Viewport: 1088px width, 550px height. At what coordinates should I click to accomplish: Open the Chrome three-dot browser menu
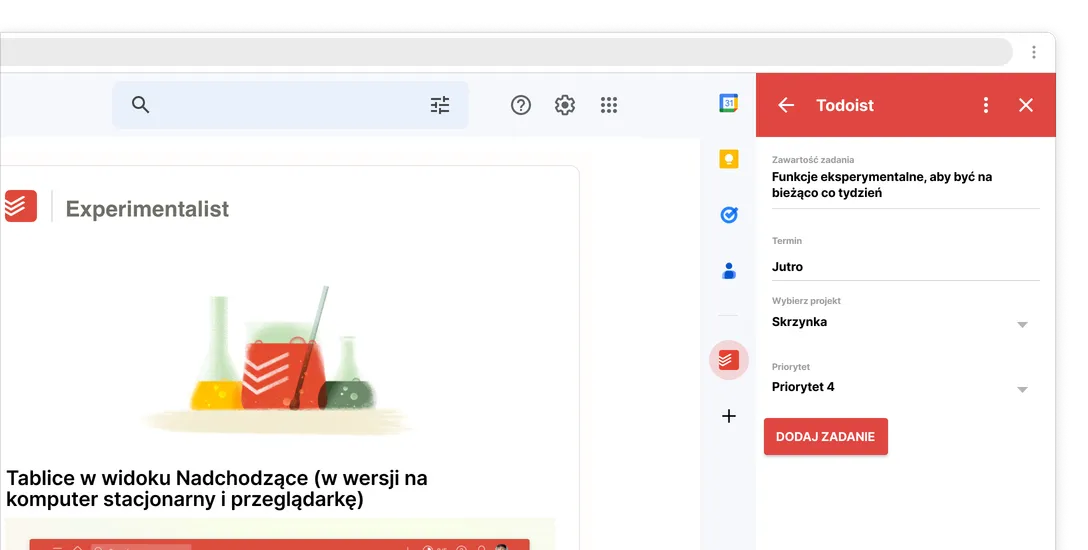[1034, 52]
